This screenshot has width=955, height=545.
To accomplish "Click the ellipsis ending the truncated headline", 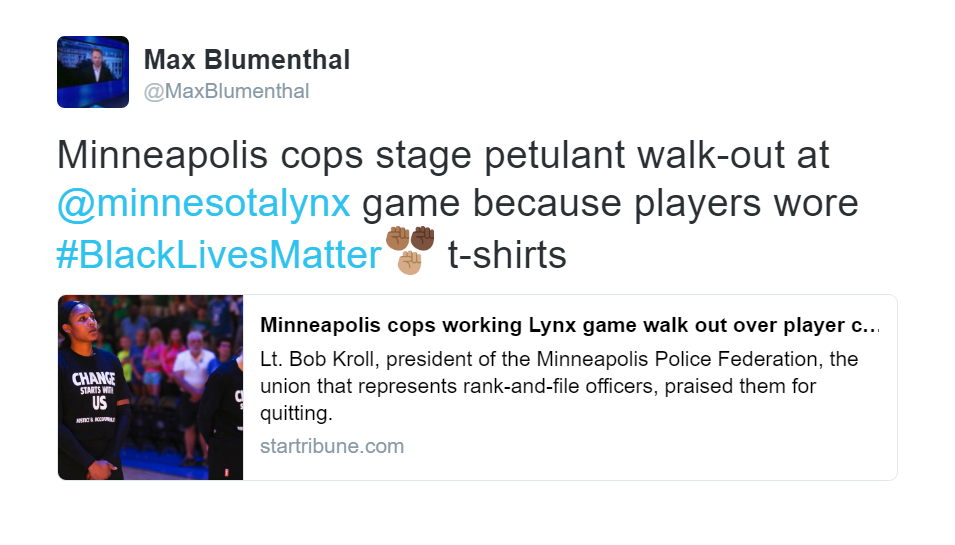I will click(873, 326).
